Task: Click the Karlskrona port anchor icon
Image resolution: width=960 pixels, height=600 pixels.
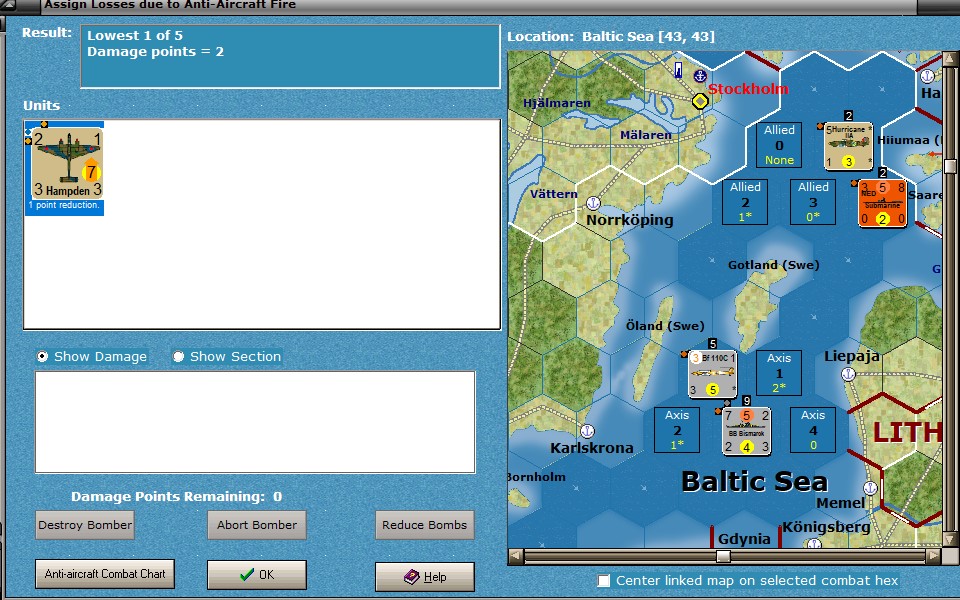Action: pyautogui.click(x=587, y=431)
